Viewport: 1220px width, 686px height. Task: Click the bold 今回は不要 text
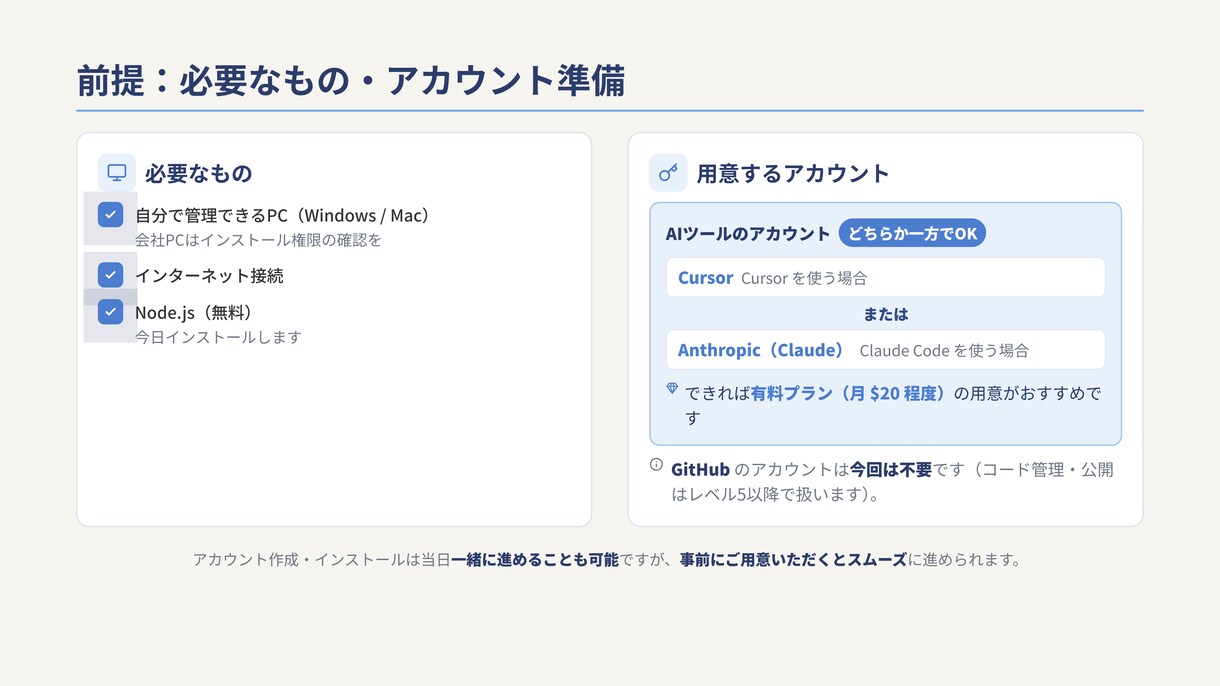coord(890,469)
